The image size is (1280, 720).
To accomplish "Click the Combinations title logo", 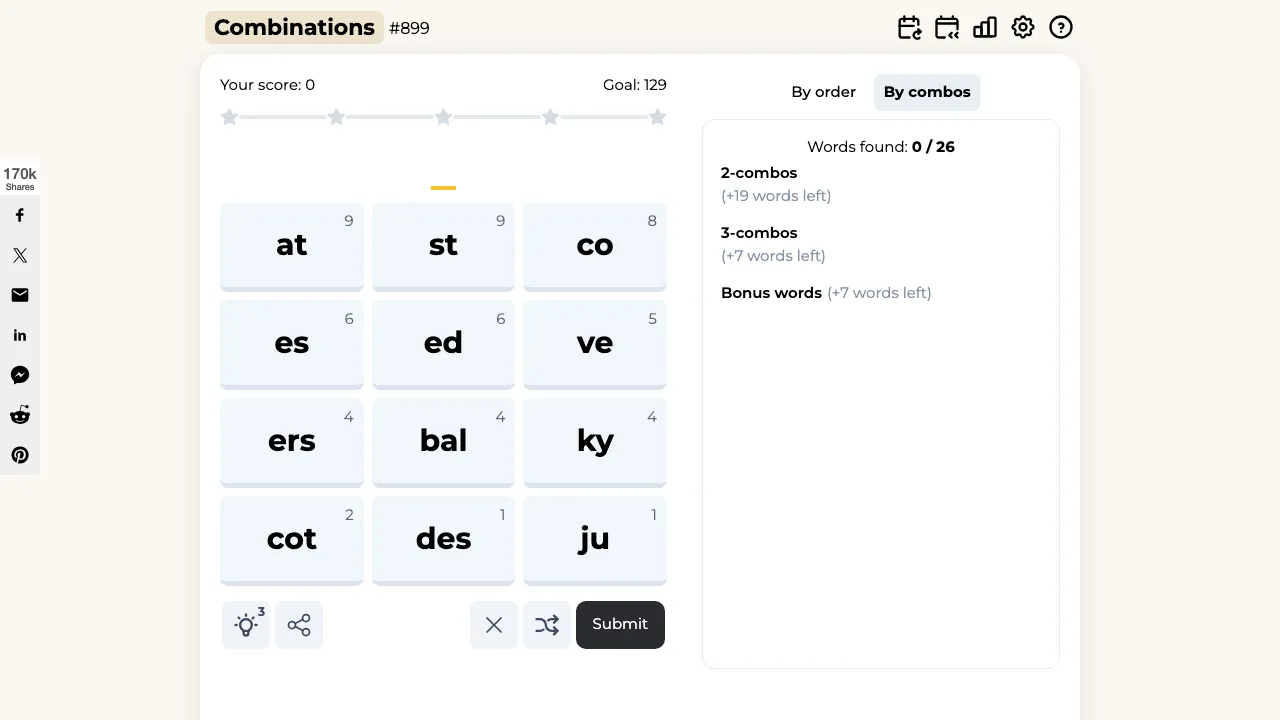I will point(294,28).
